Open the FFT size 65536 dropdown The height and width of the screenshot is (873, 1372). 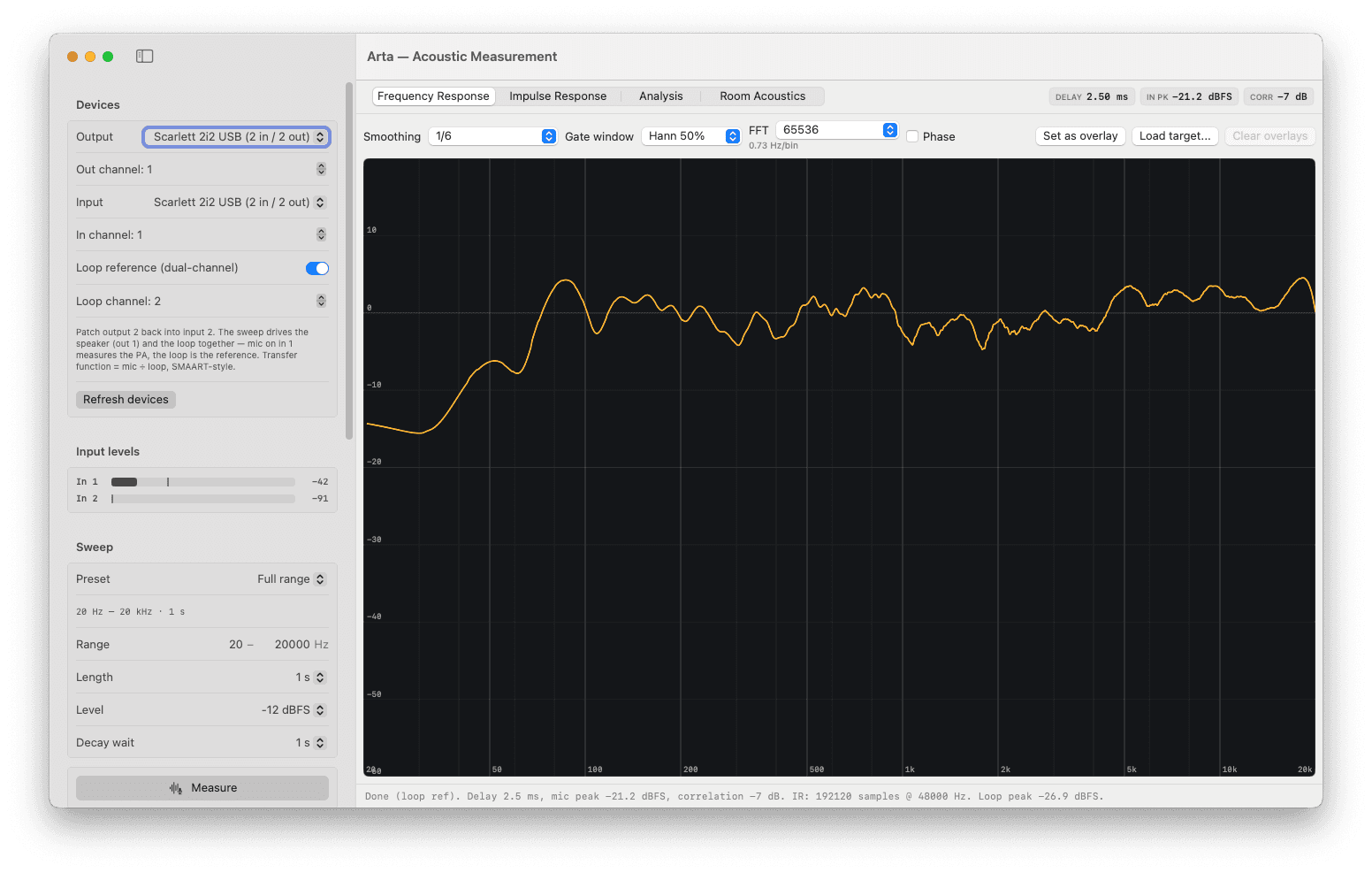pyautogui.click(x=836, y=130)
